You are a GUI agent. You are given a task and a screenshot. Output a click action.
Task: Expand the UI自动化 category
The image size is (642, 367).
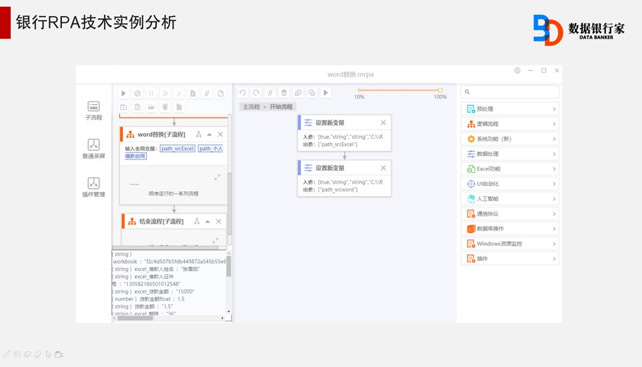click(510, 184)
